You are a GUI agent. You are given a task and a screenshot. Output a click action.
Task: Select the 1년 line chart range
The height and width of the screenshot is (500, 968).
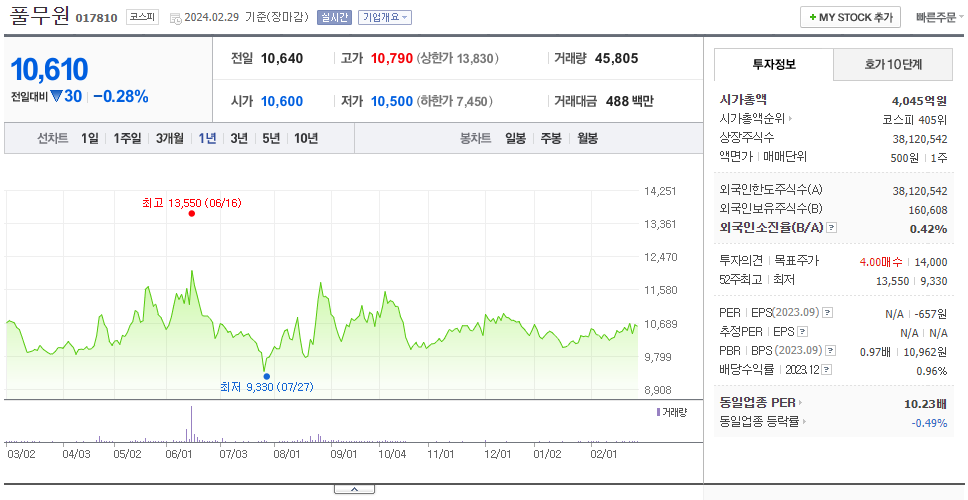point(207,138)
